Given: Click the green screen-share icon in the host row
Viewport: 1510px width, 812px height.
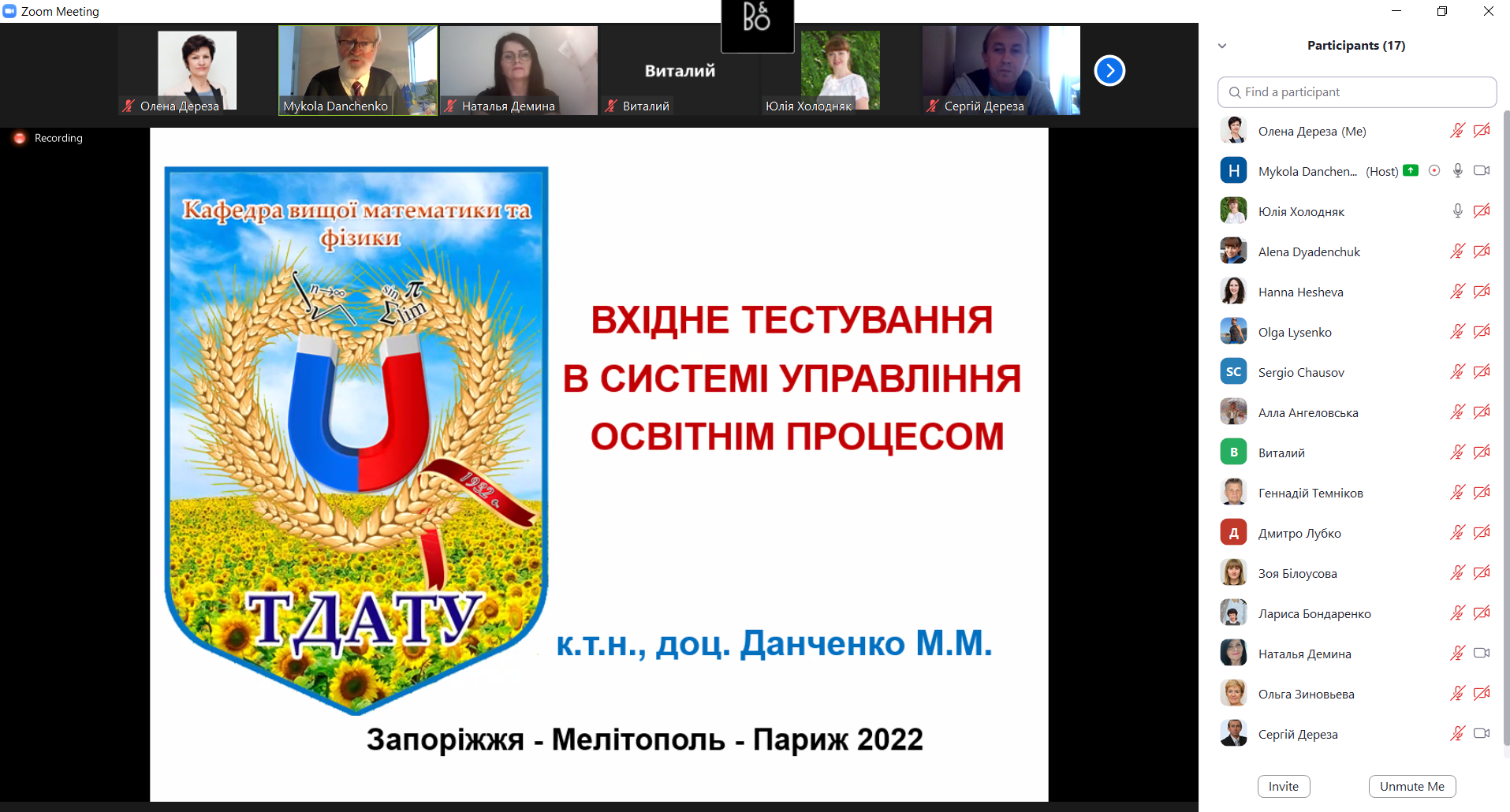Looking at the screenshot, I should [1411, 170].
